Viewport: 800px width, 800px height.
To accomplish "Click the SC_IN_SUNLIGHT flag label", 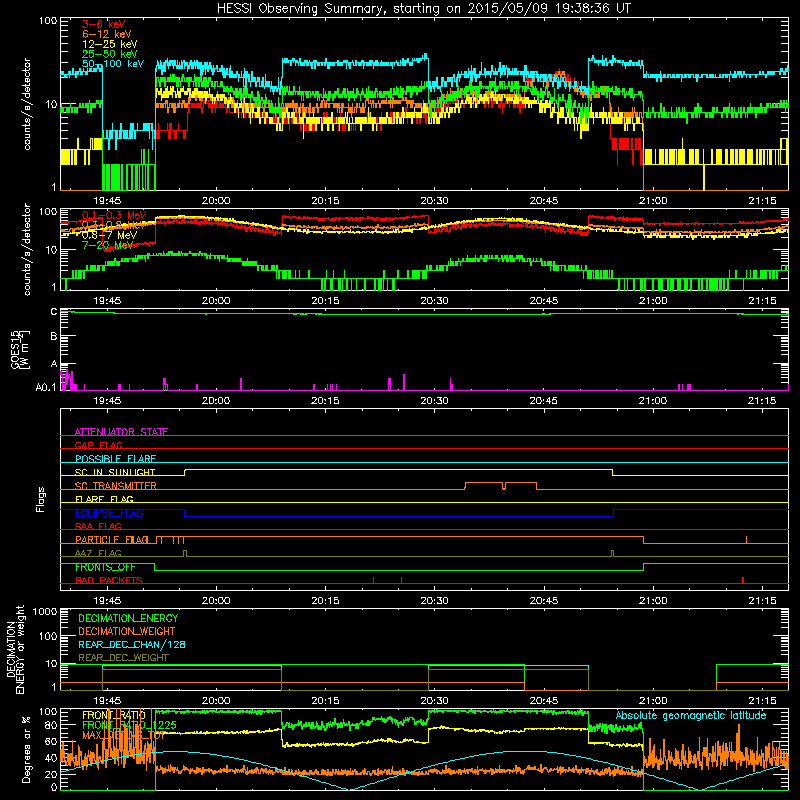I will coord(115,472).
